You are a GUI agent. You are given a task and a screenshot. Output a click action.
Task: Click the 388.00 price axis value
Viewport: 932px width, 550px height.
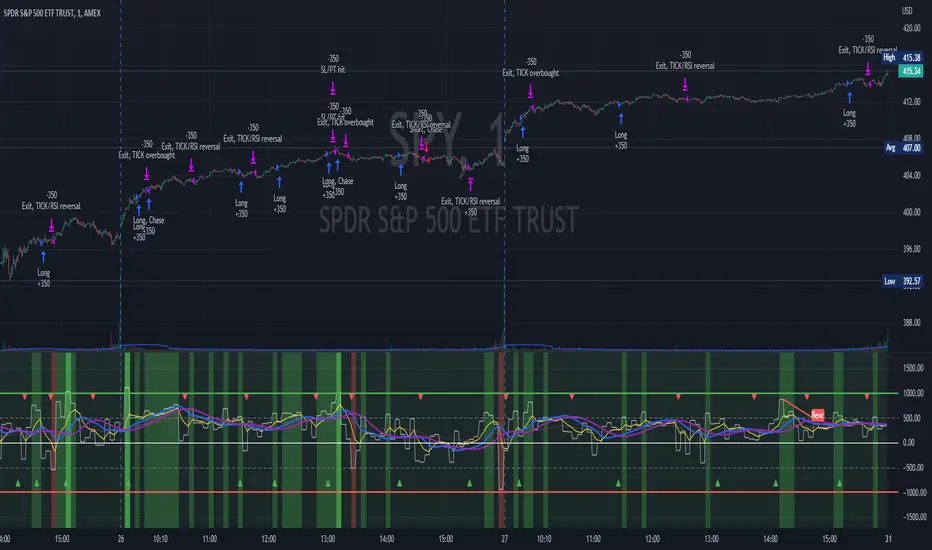click(x=911, y=322)
